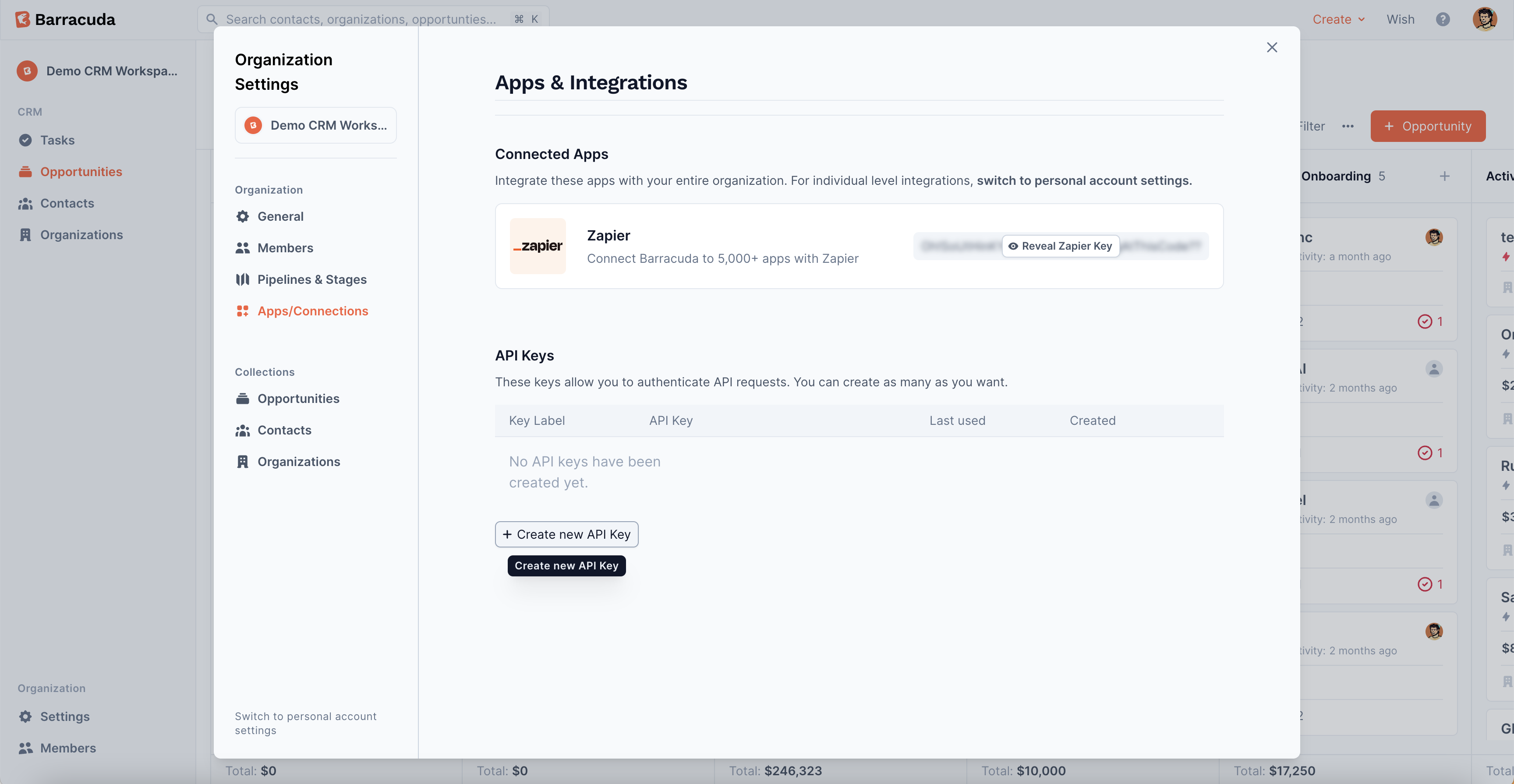Add card with Onboarding plus icon

click(x=1444, y=177)
